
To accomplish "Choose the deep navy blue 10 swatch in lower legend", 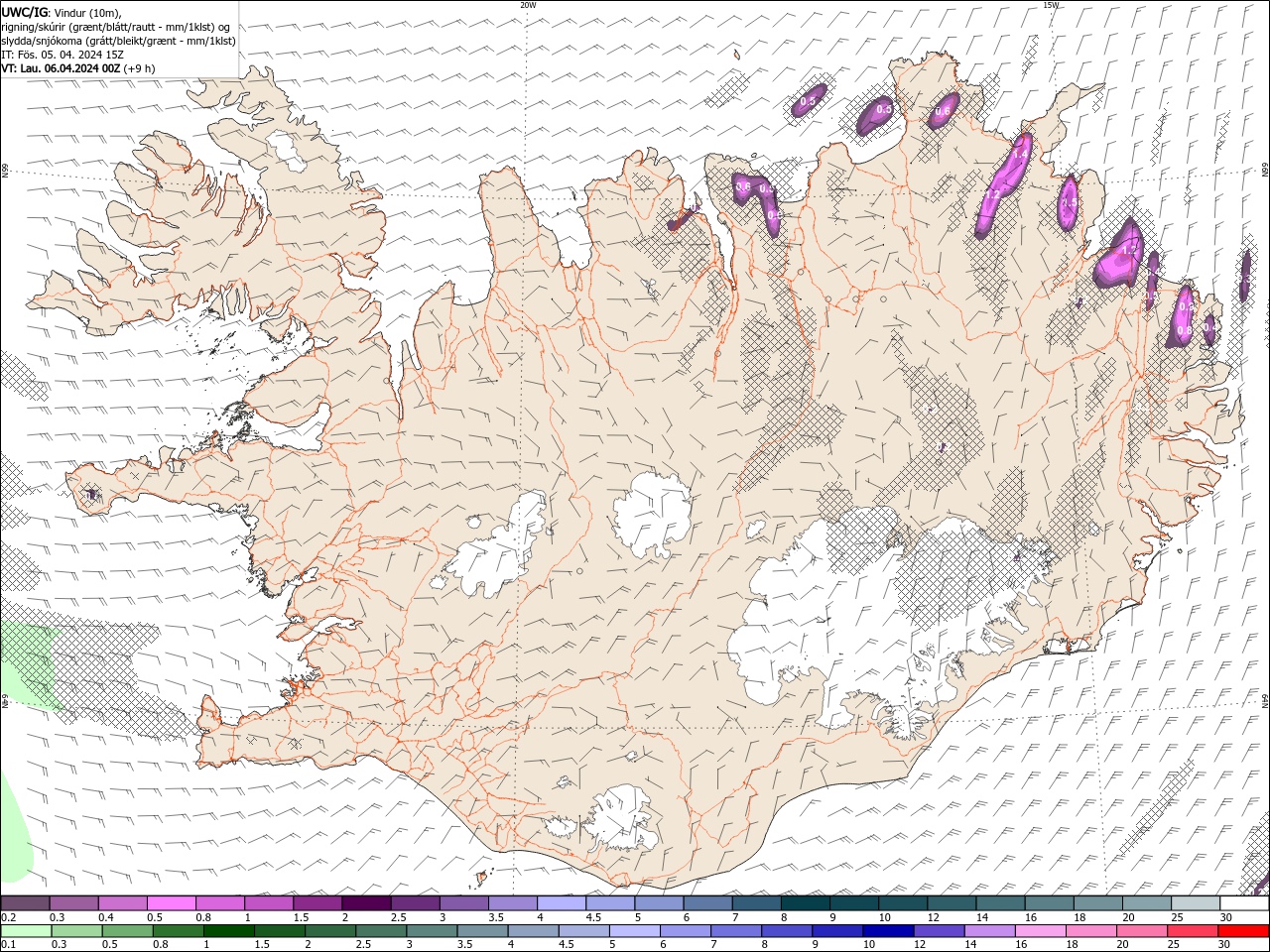I will [x=886, y=931].
